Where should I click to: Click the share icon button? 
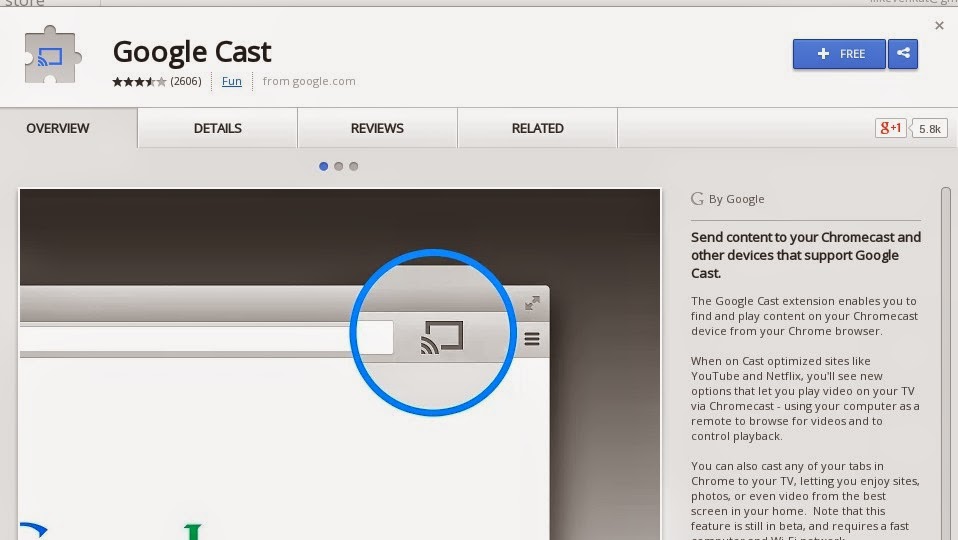click(903, 54)
